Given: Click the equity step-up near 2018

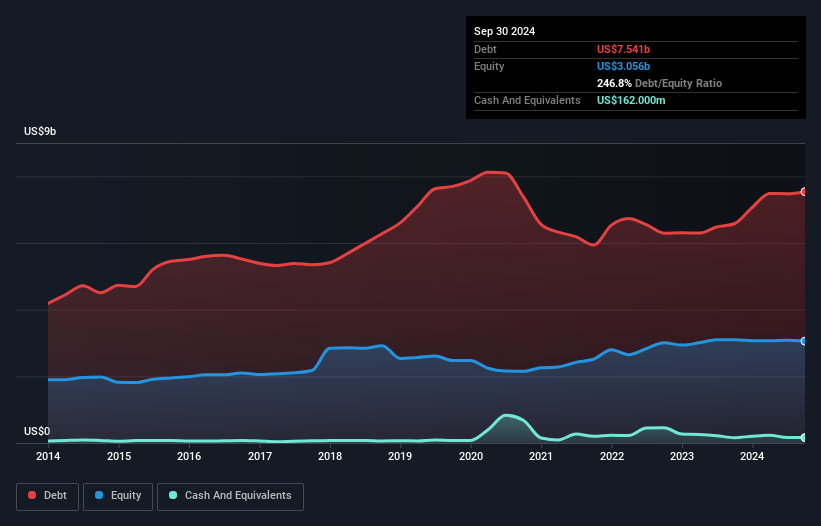Looking at the screenshot, I should tap(322, 357).
